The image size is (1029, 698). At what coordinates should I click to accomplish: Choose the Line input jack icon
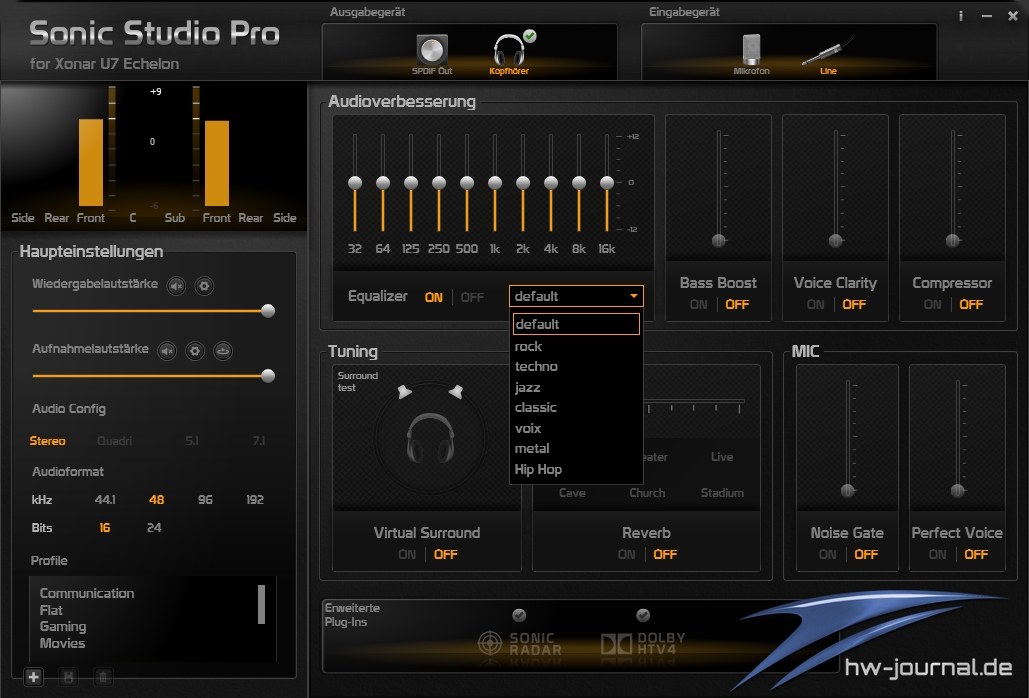[x=827, y=51]
